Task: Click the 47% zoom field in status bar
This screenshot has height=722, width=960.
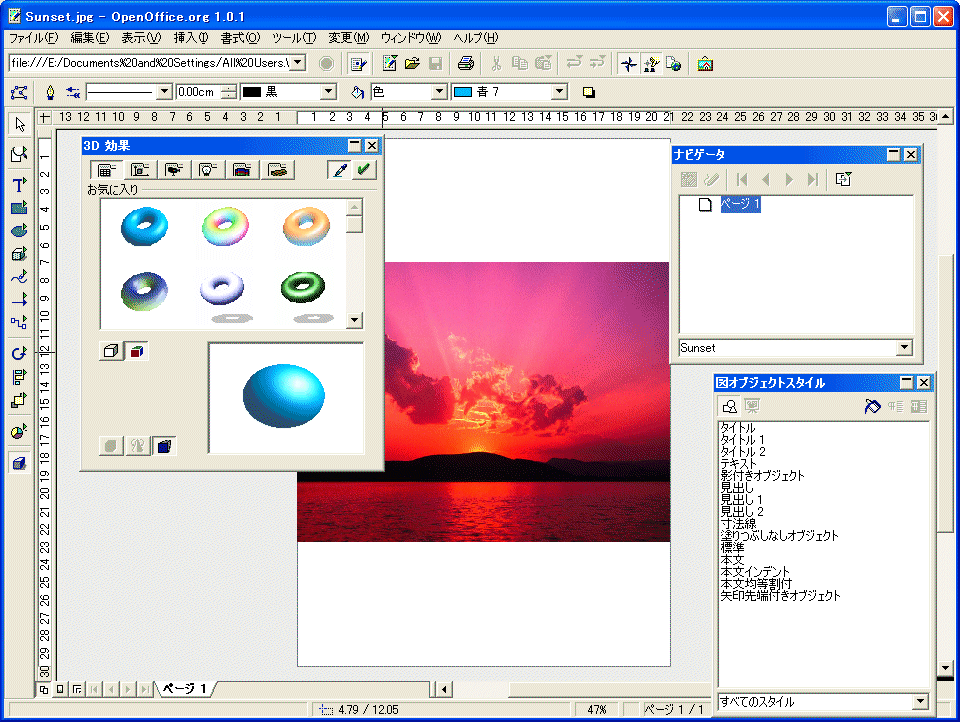Action: (597, 709)
